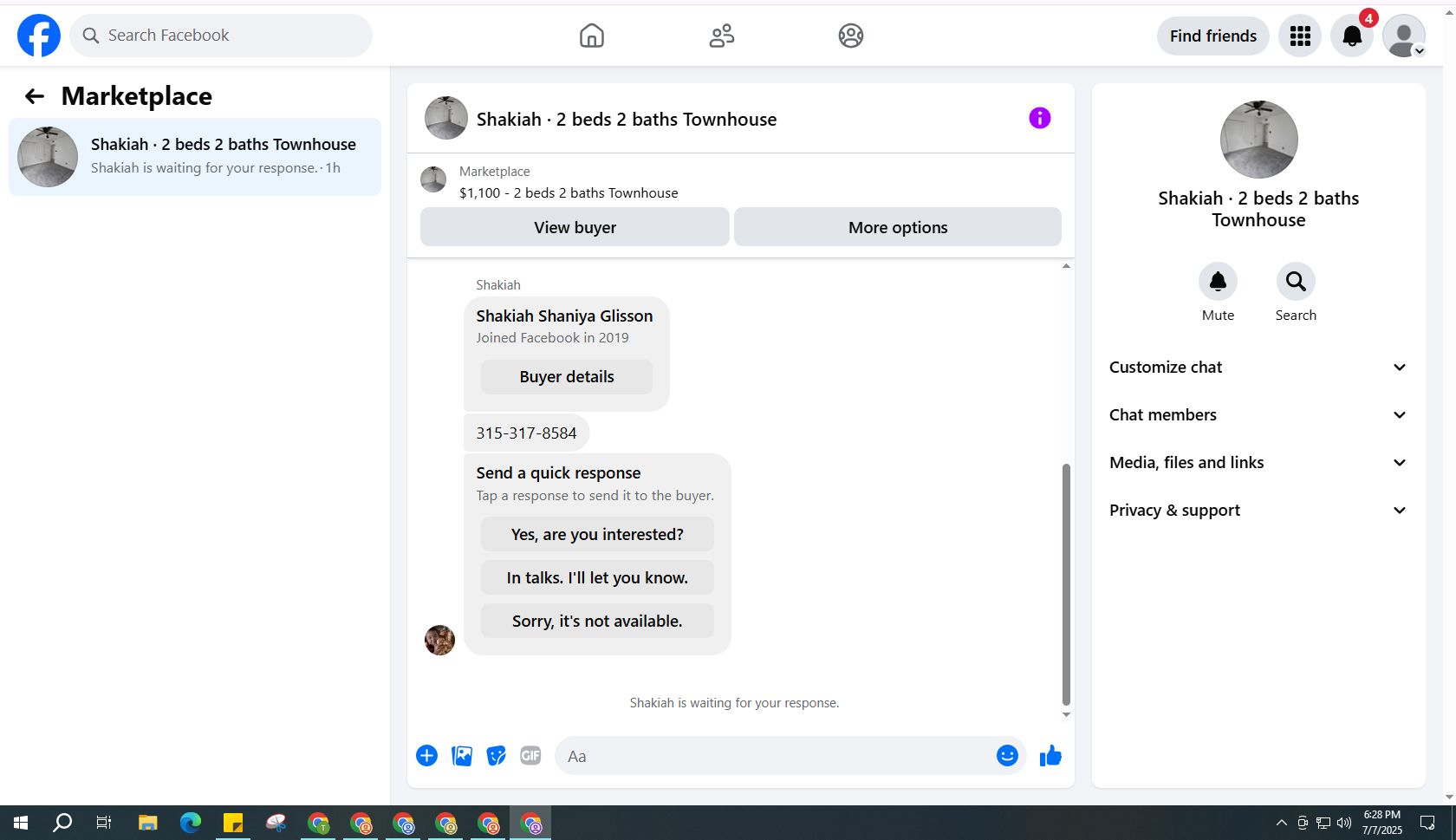This screenshot has height=840, width=1456.
Task: Expand Media, files and links section
Action: tap(1258, 463)
